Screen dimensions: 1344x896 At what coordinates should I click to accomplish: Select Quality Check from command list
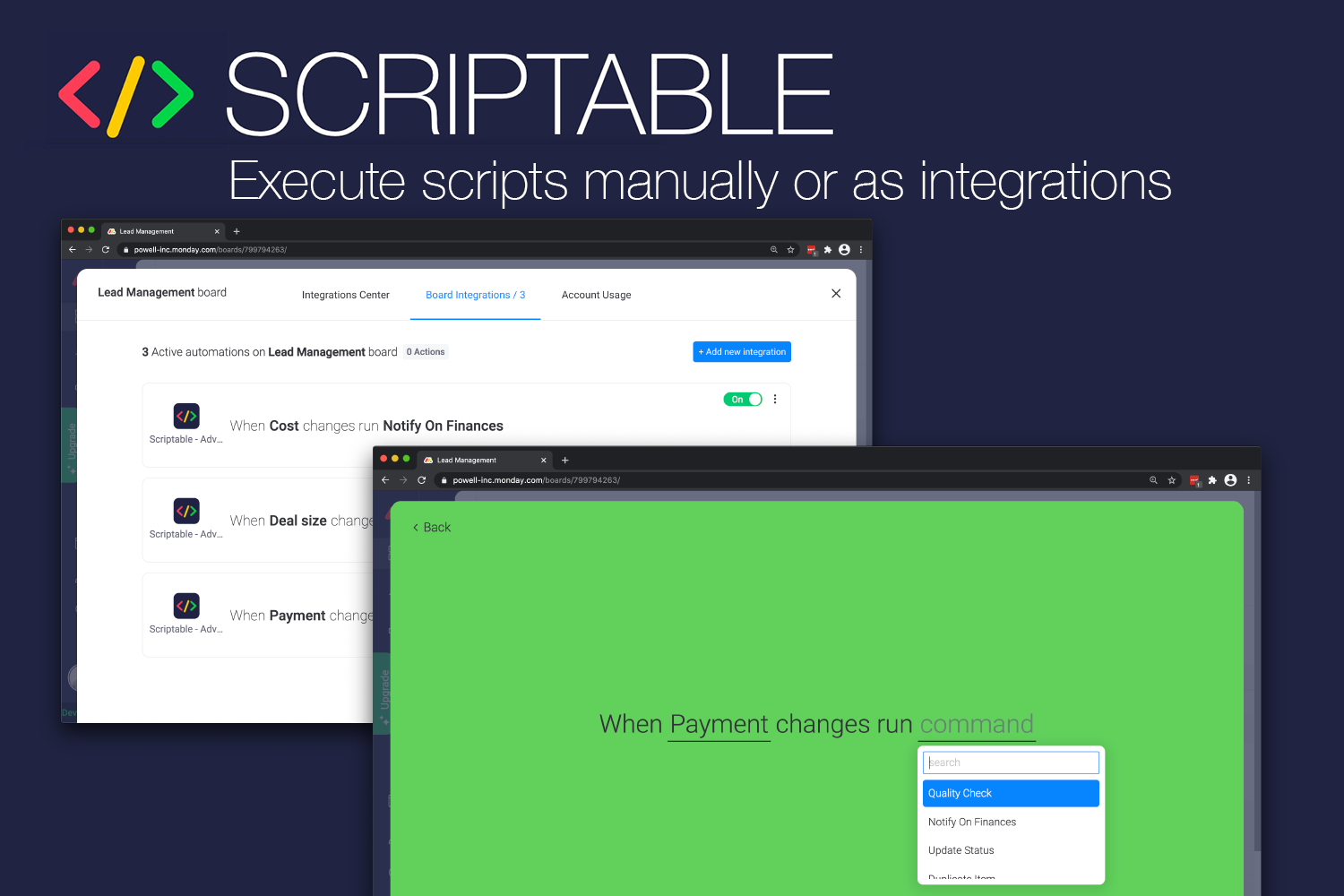pos(1011,793)
